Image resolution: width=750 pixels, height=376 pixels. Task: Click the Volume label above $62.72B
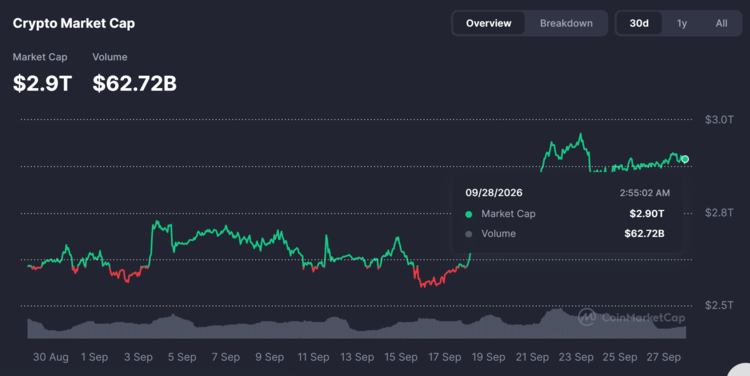click(x=110, y=57)
